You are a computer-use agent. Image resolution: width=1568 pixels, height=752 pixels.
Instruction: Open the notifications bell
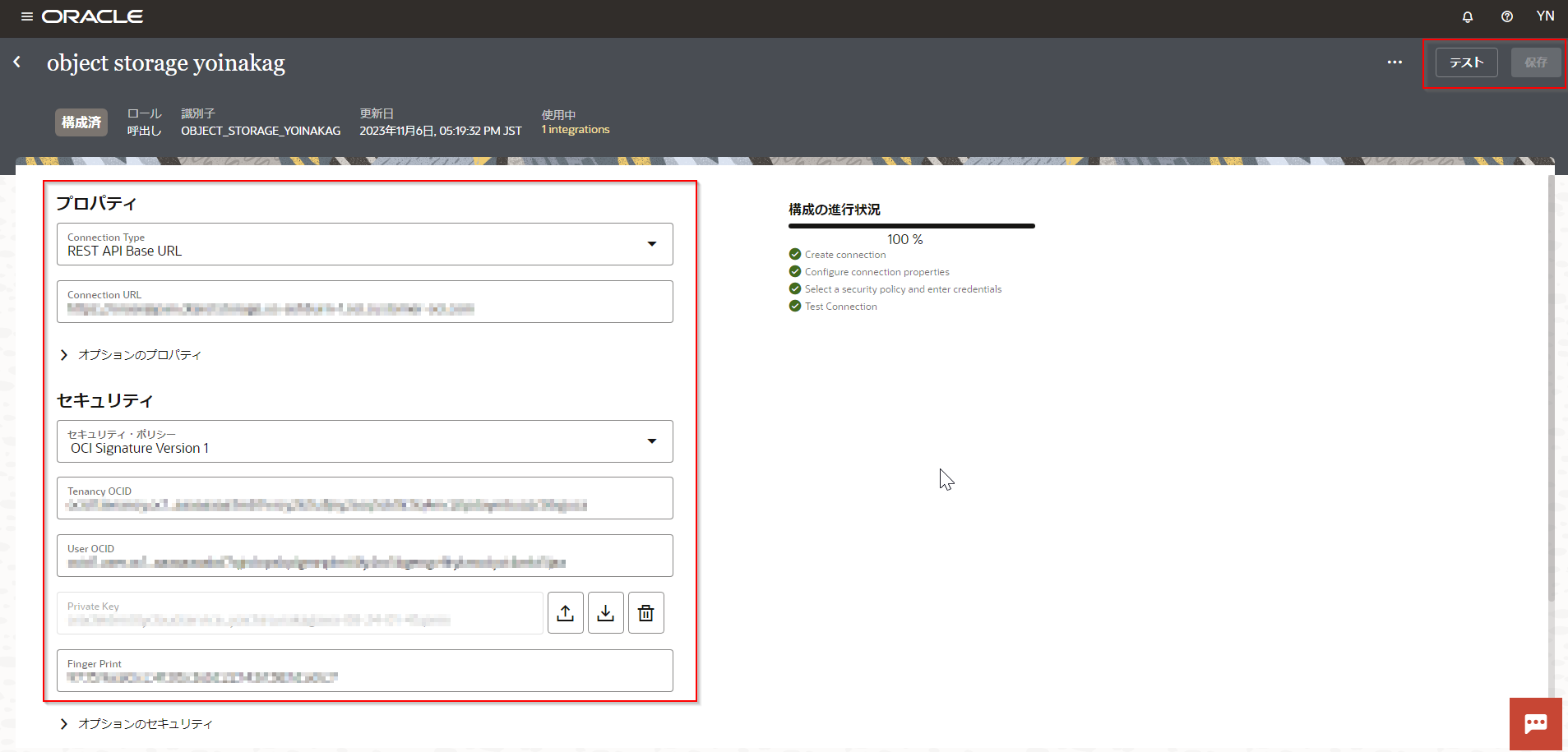point(1469,16)
